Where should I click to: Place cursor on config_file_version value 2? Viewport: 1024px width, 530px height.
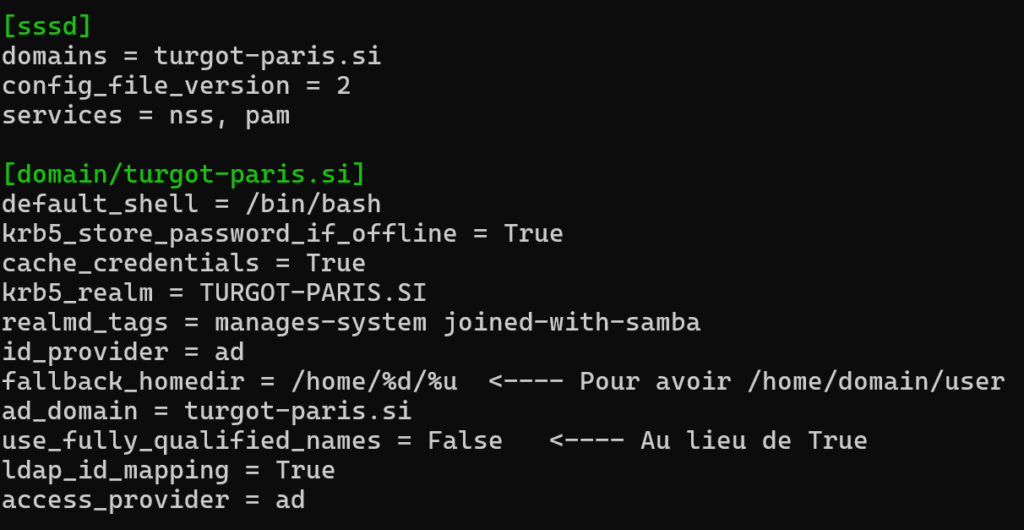click(343, 86)
